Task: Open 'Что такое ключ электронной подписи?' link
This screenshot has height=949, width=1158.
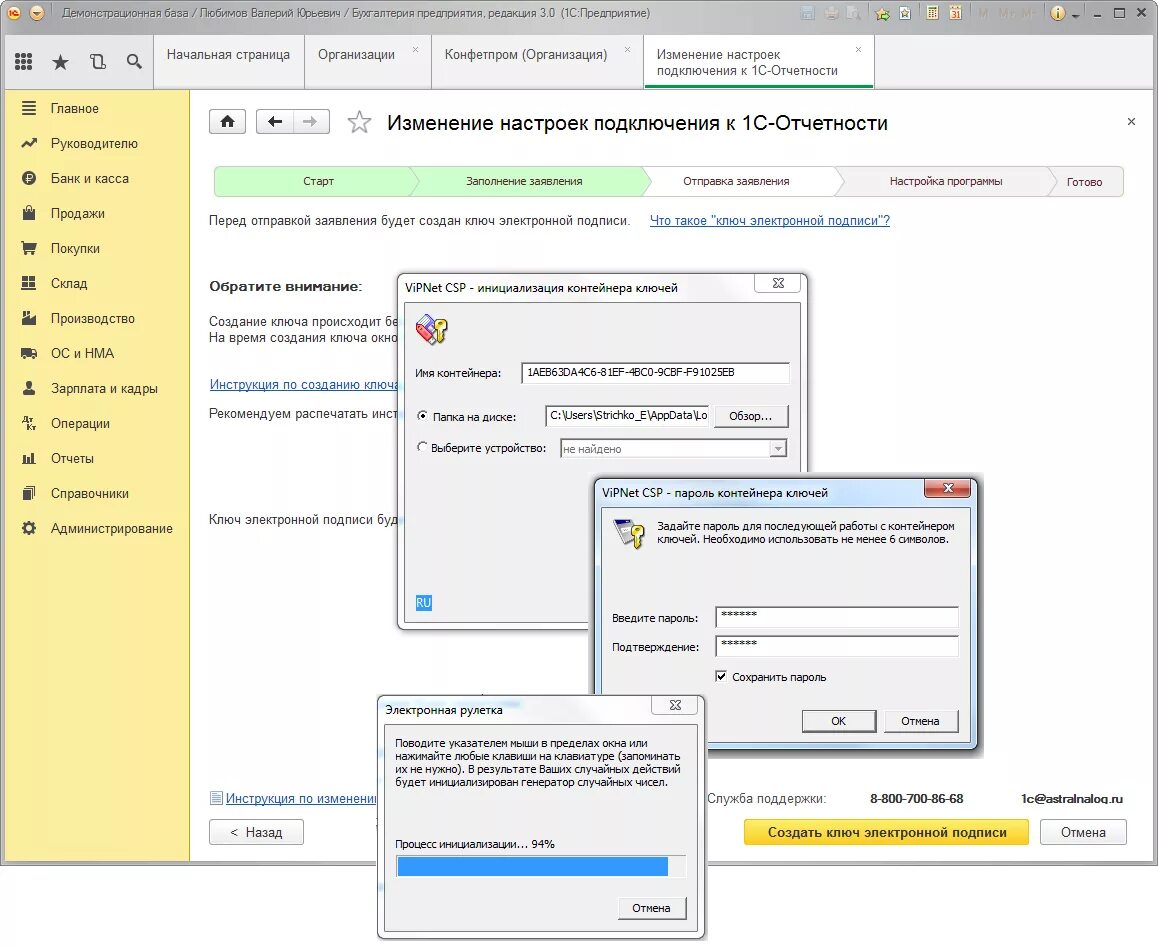Action: (x=770, y=221)
